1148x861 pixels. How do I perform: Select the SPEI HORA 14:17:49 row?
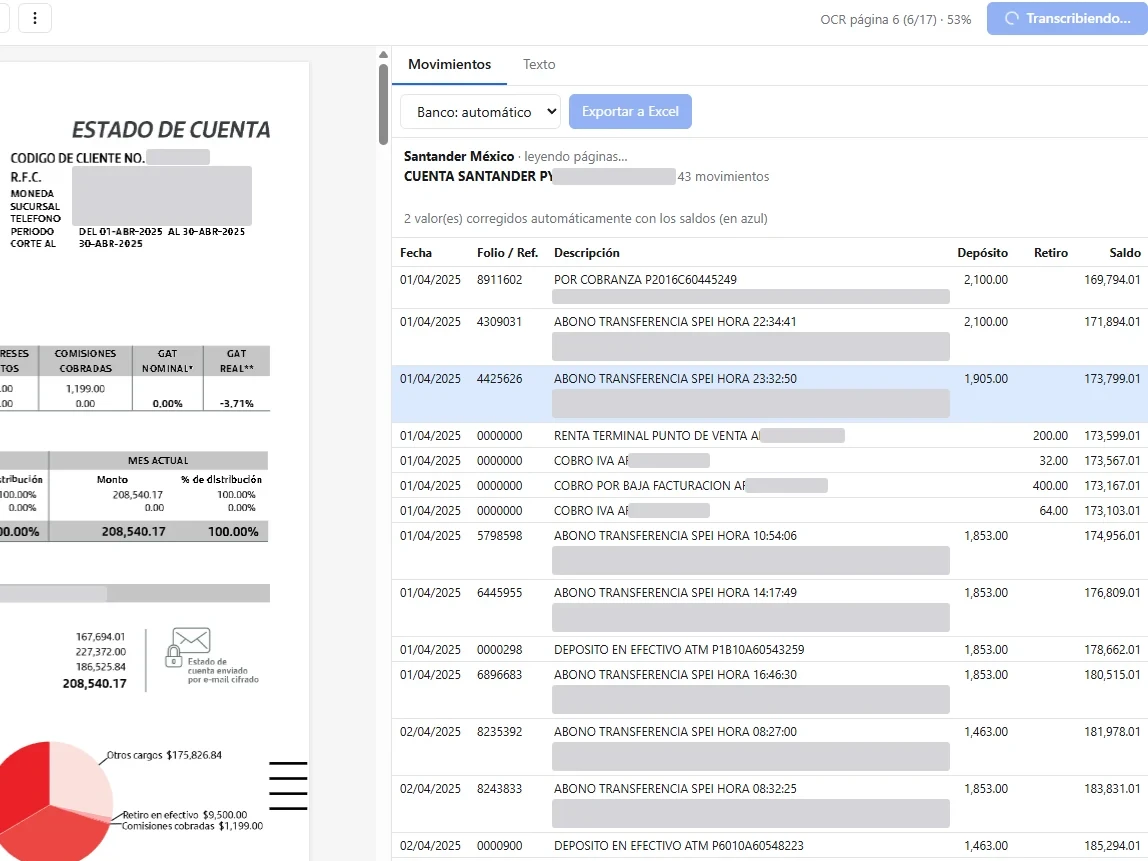pyautogui.click(x=769, y=608)
